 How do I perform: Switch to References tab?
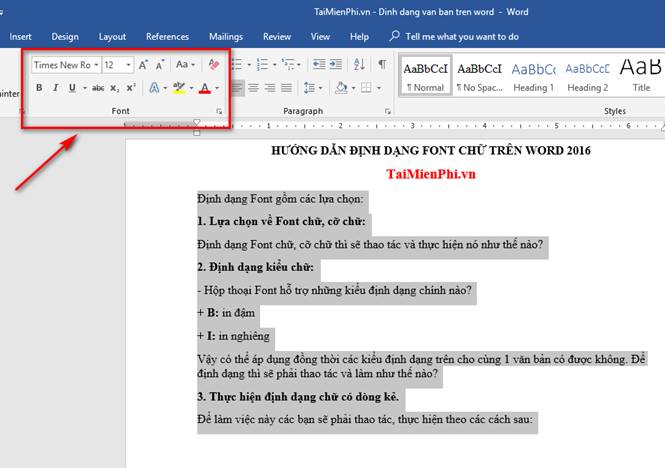[168, 37]
